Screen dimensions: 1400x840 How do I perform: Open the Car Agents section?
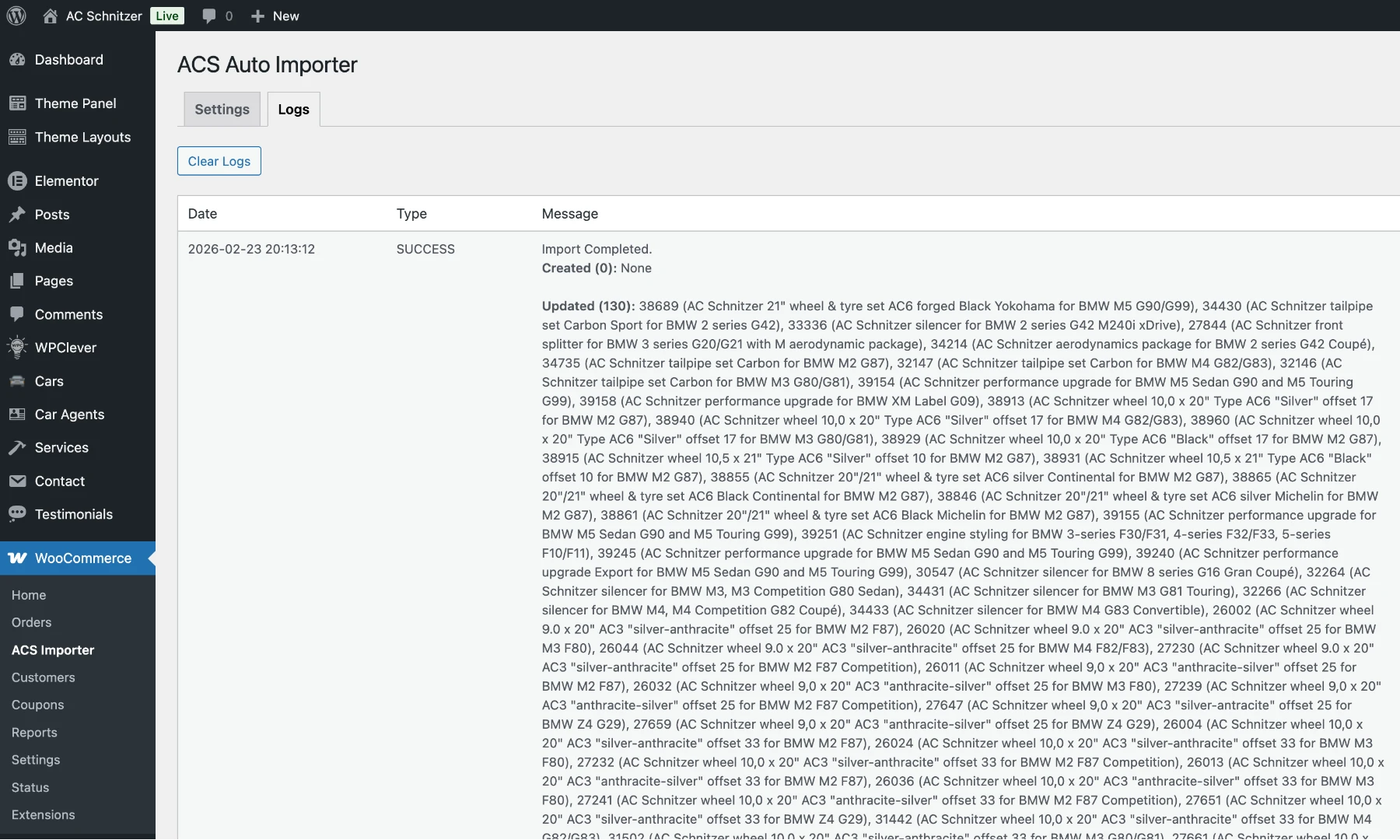[17, 415]
